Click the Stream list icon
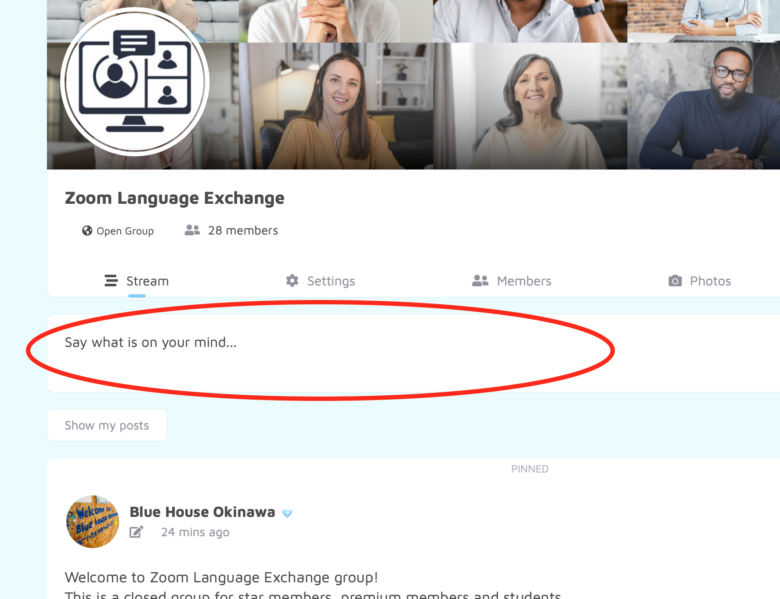 111,281
